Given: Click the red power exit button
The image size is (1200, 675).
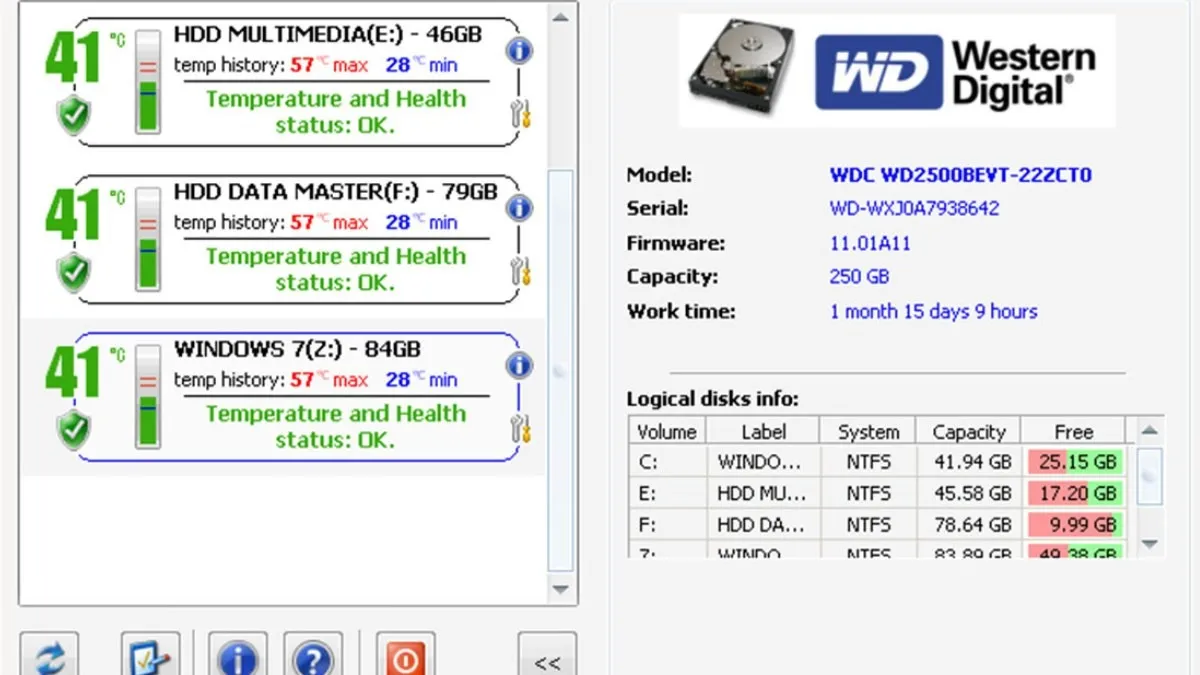Looking at the screenshot, I should (405, 656).
